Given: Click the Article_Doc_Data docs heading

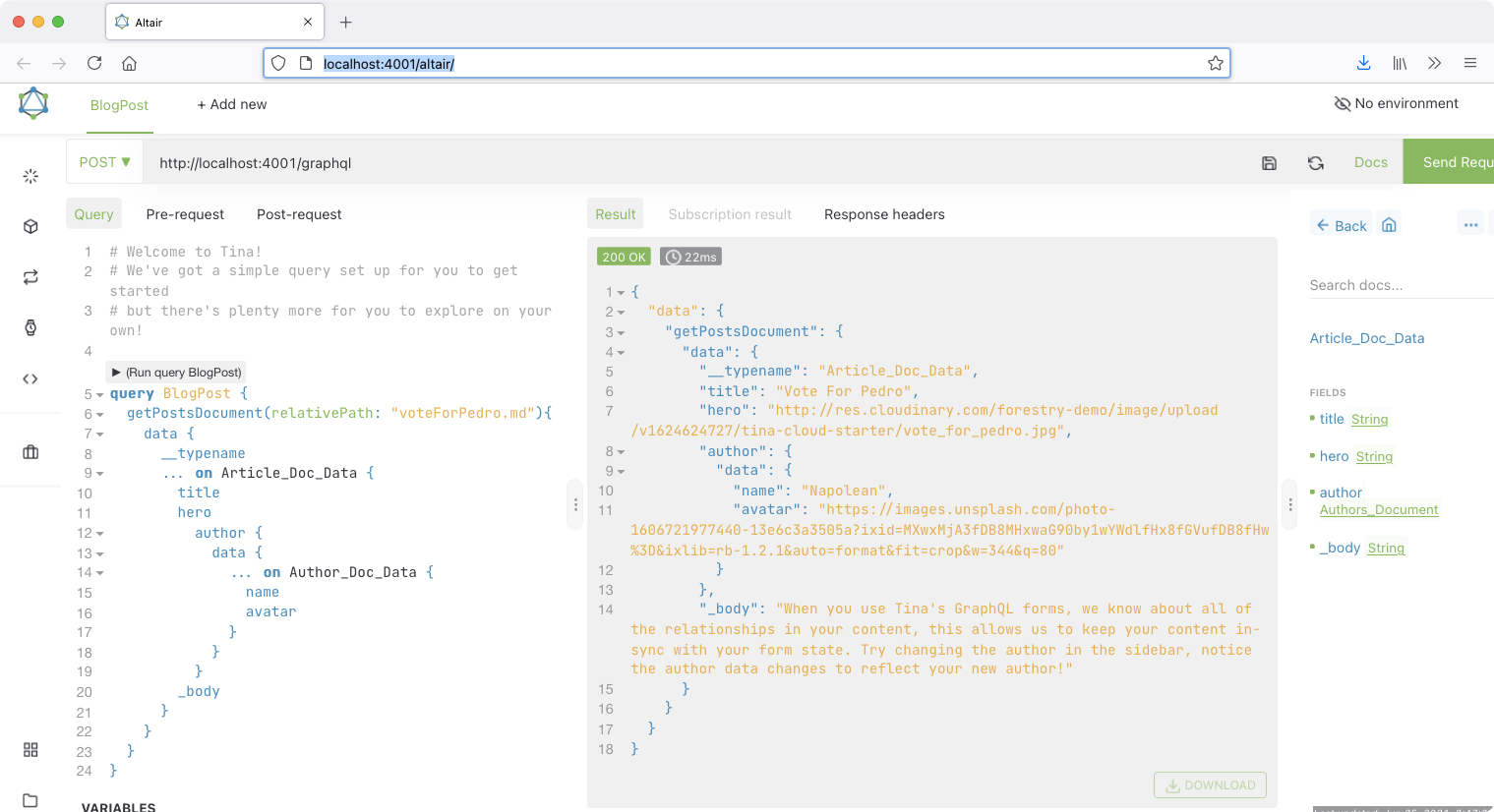Looking at the screenshot, I should [x=1367, y=338].
